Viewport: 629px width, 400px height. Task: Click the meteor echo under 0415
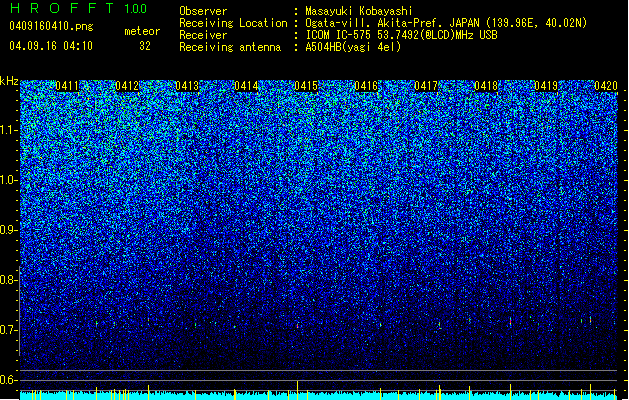pos(297,325)
